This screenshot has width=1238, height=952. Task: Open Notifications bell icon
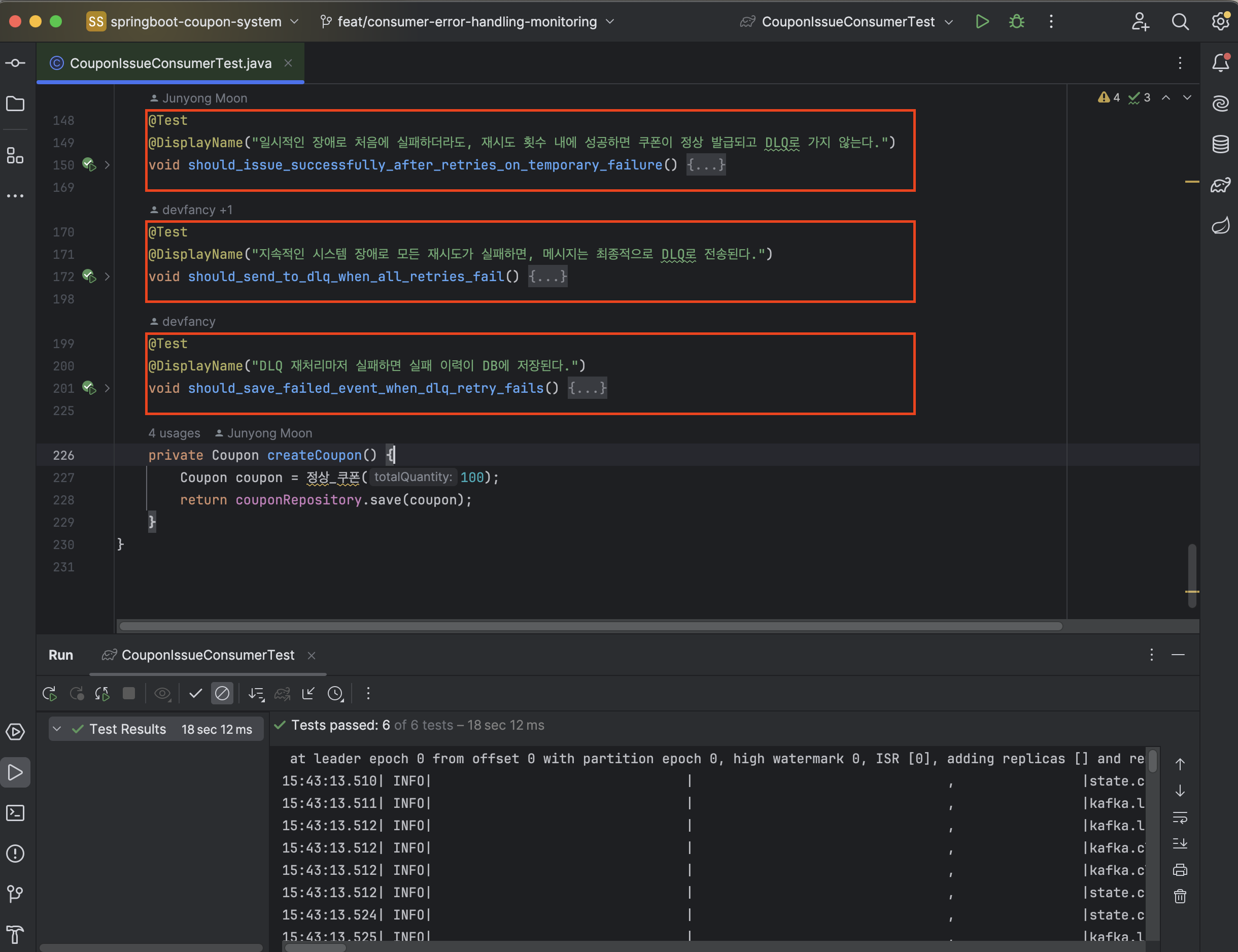1220,62
